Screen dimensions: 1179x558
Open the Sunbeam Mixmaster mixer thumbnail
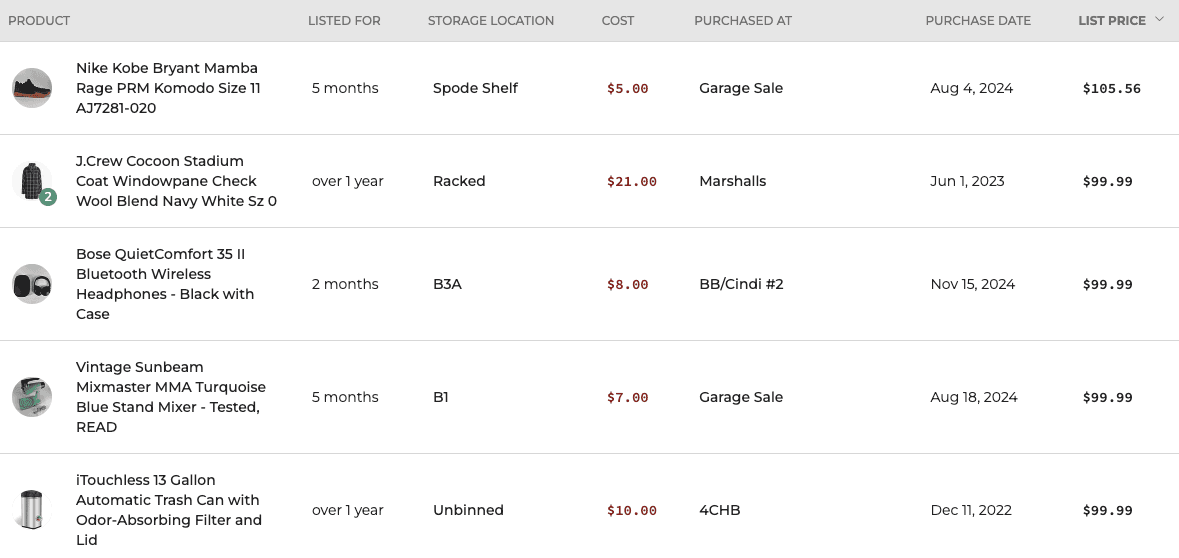32,397
